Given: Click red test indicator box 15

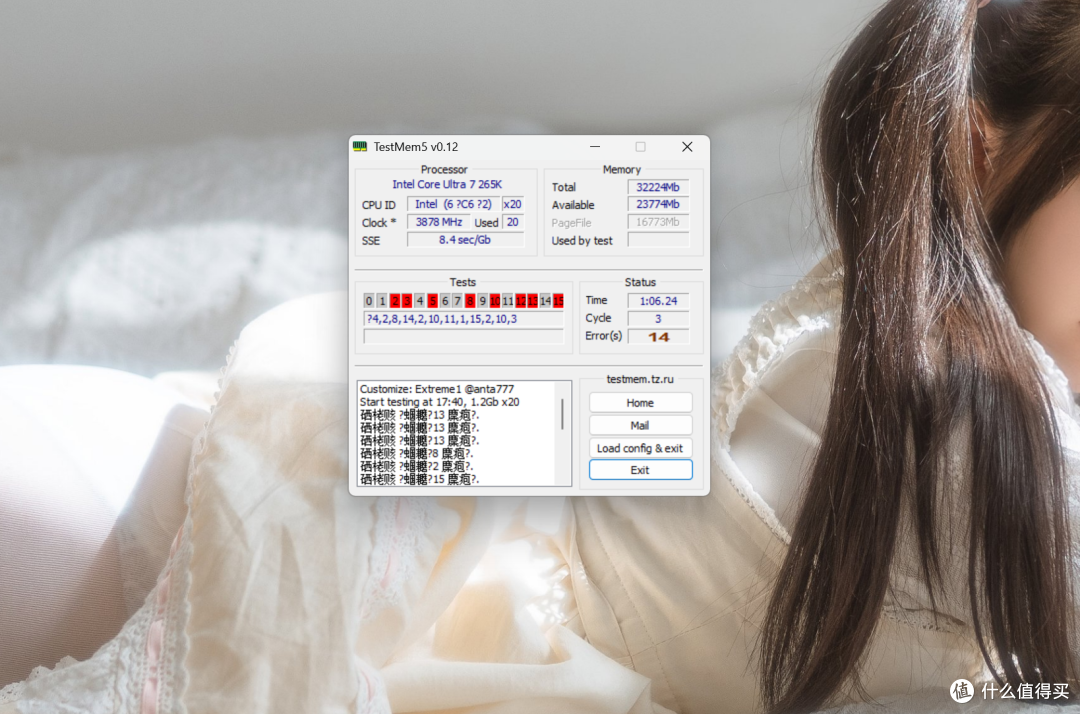Looking at the screenshot, I should point(558,301).
